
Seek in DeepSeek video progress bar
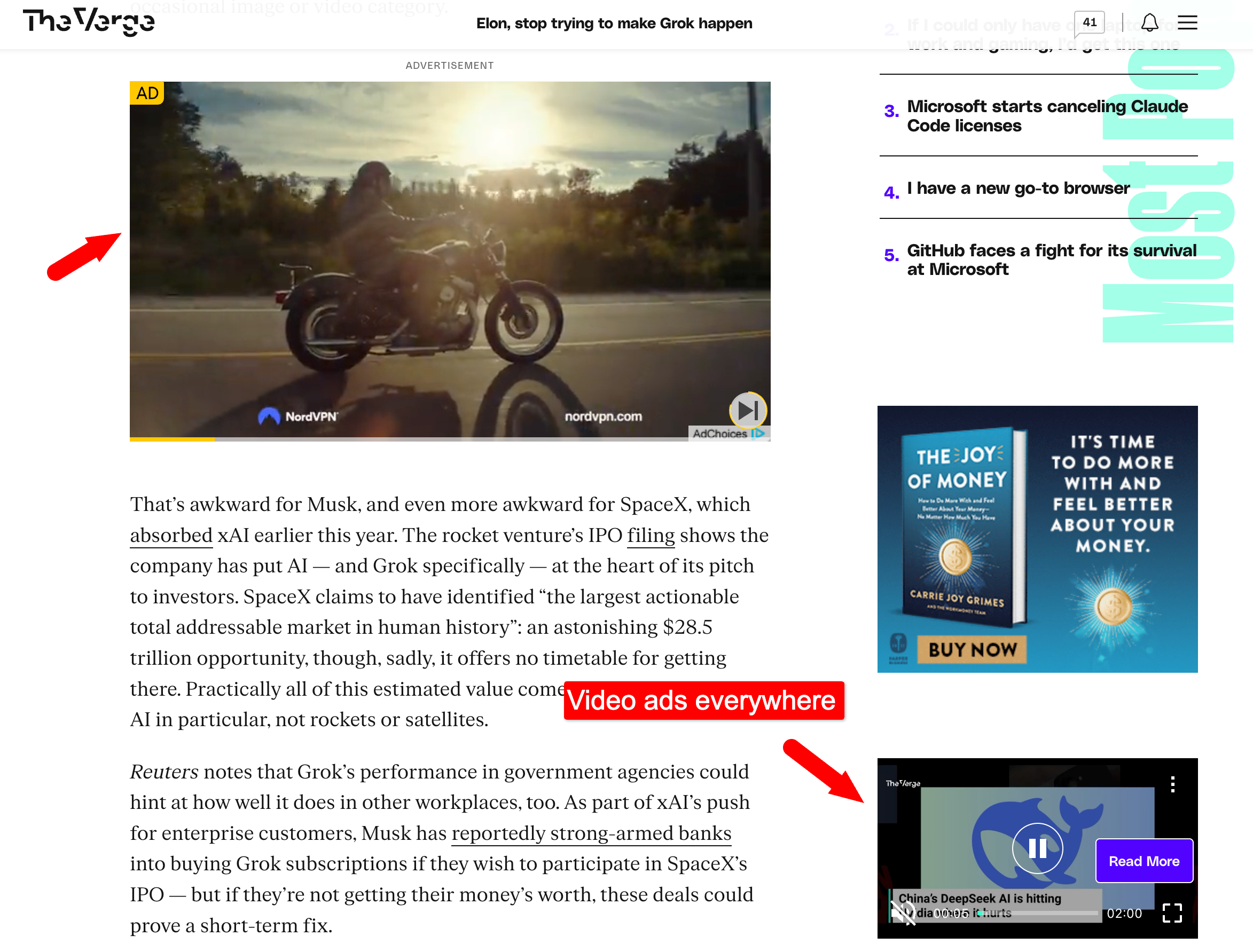point(1037,913)
